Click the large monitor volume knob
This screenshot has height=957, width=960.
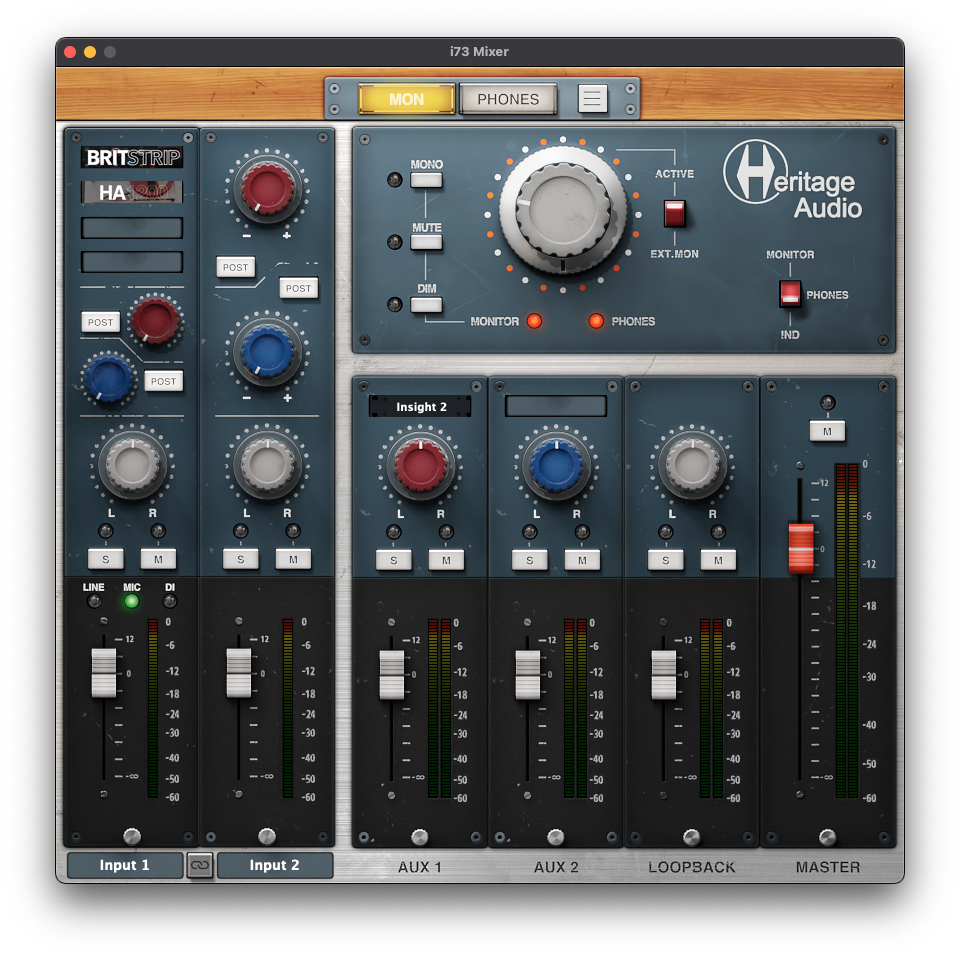point(563,211)
